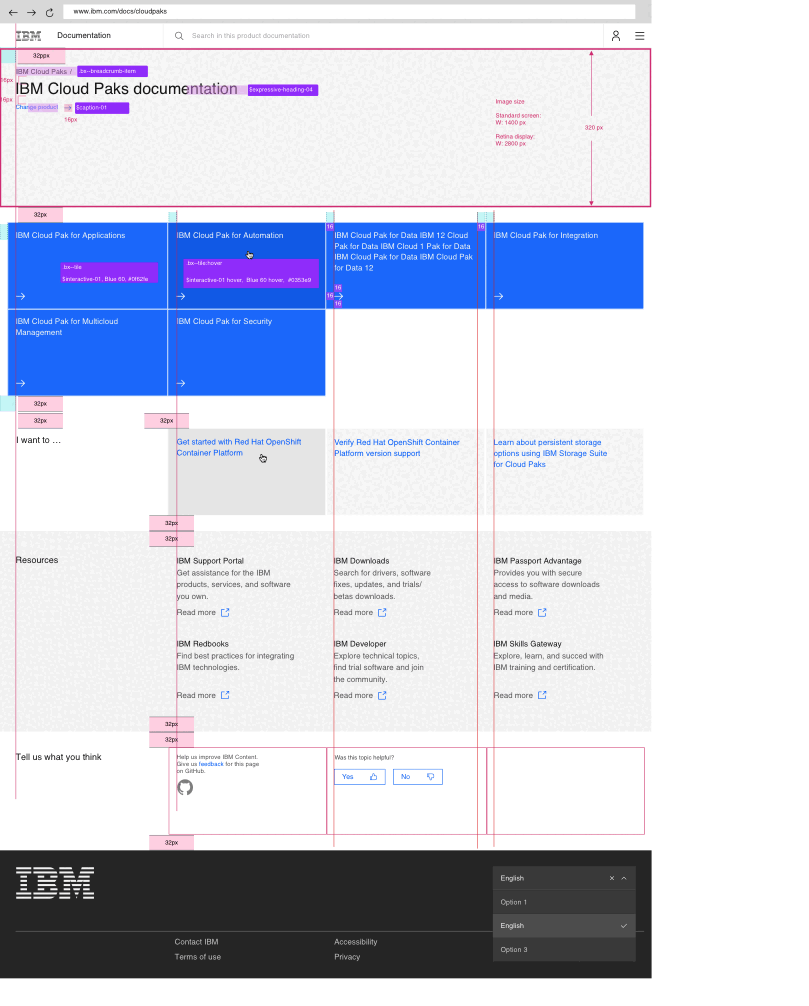Viewport: 809px width, 1006px height.
Task: Click the IBM Cloud Paks breadcrumb link
Action: (41, 72)
